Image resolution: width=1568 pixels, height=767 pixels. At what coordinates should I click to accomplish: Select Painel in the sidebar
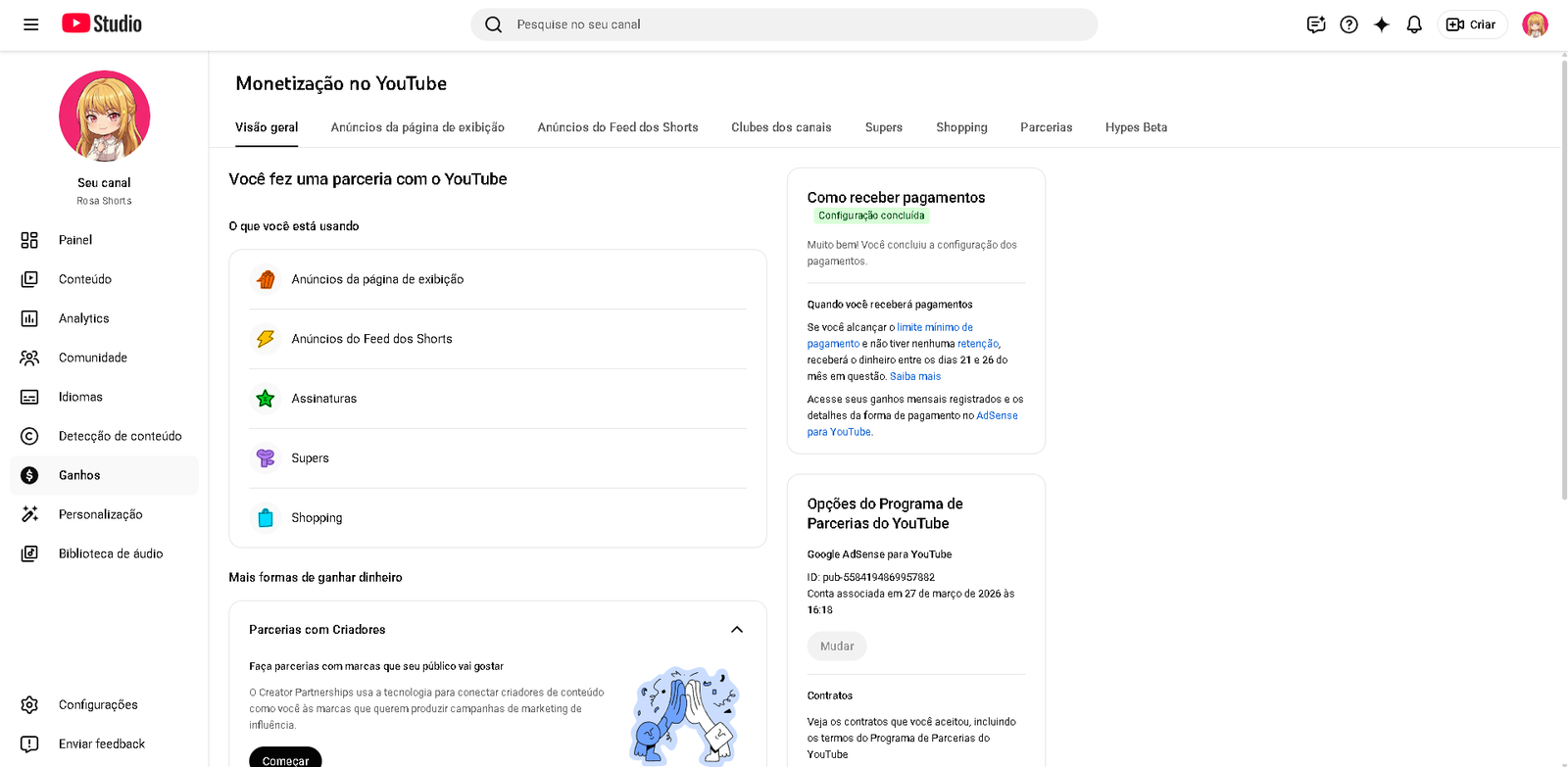point(75,240)
